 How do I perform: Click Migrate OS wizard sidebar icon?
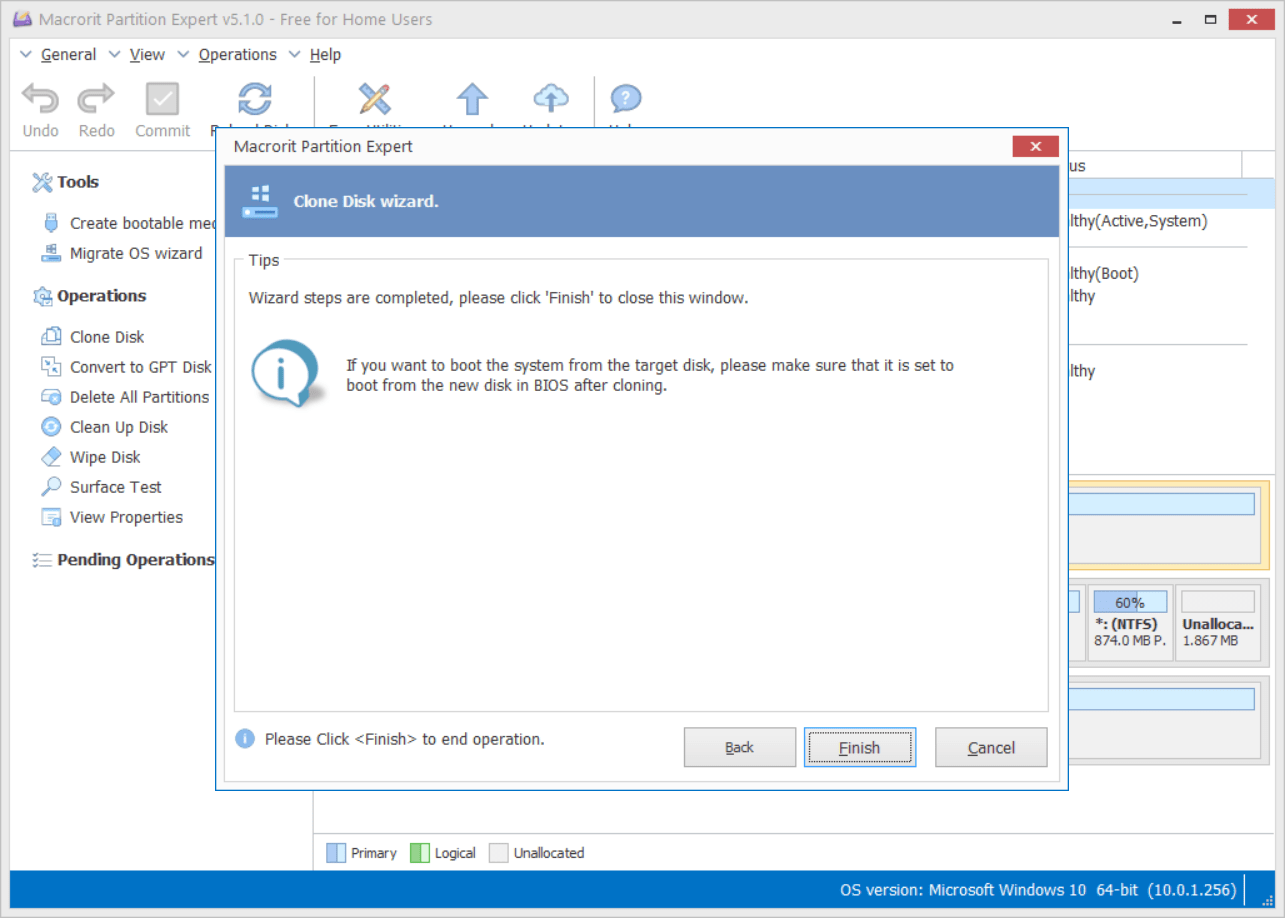(x=51, y=253)
